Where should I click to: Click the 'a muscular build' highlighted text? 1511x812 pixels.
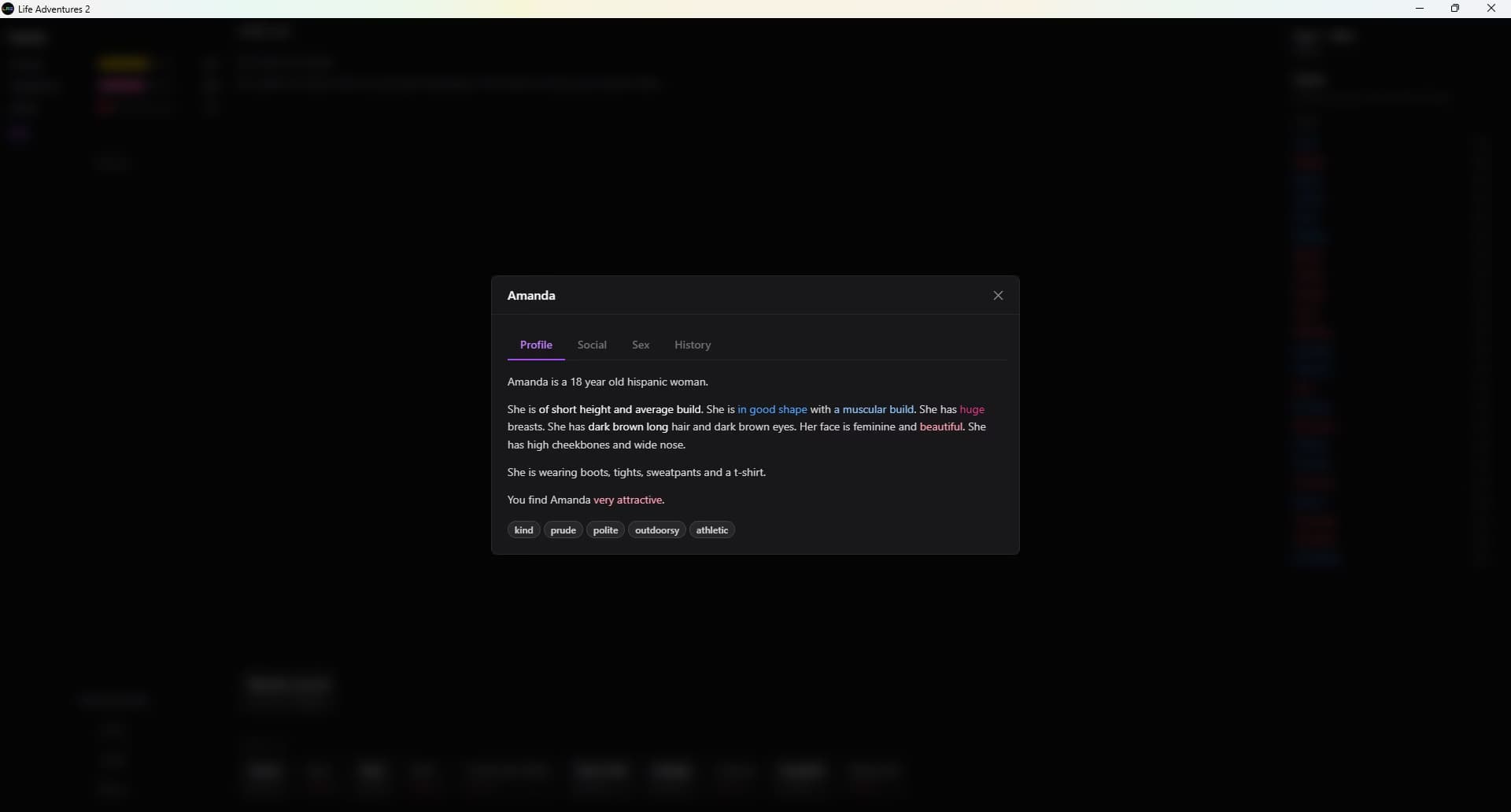click(874, 410)
